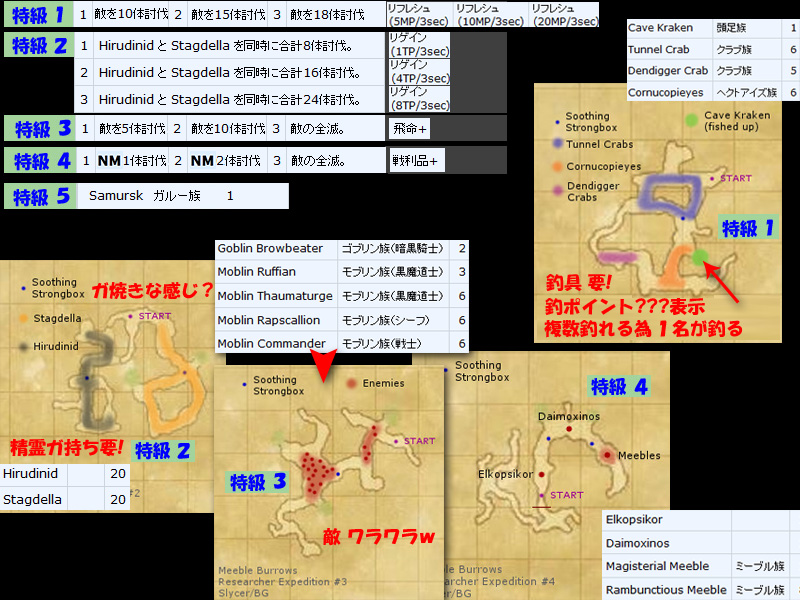Click the リゲイン (1TP/3sec) reward cell
The width and height of the screenshot is (800, 600).
click(419, 45)
